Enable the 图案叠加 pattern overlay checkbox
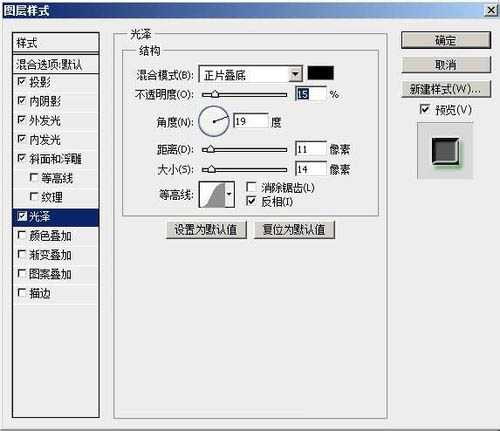The height and width of the screenshot is (431, 500). pos(22,274)
